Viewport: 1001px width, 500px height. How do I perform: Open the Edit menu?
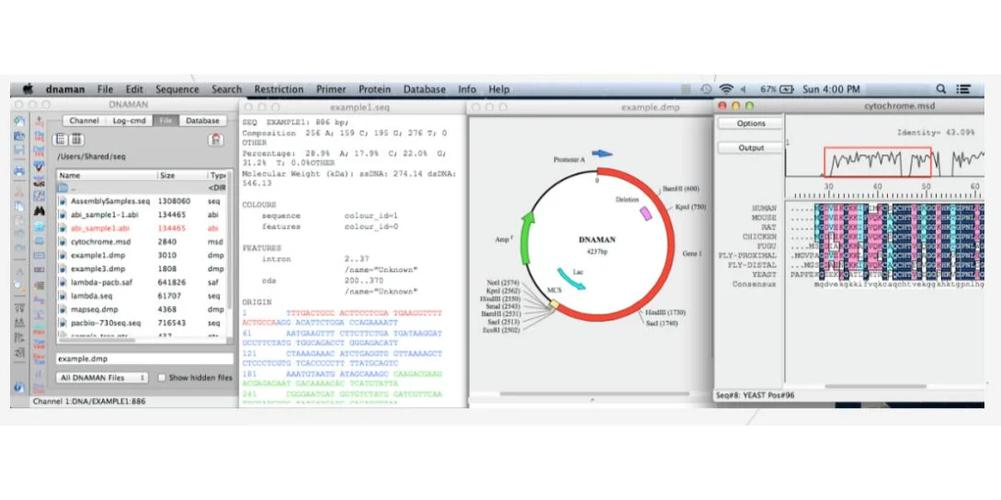coord(134,89)
